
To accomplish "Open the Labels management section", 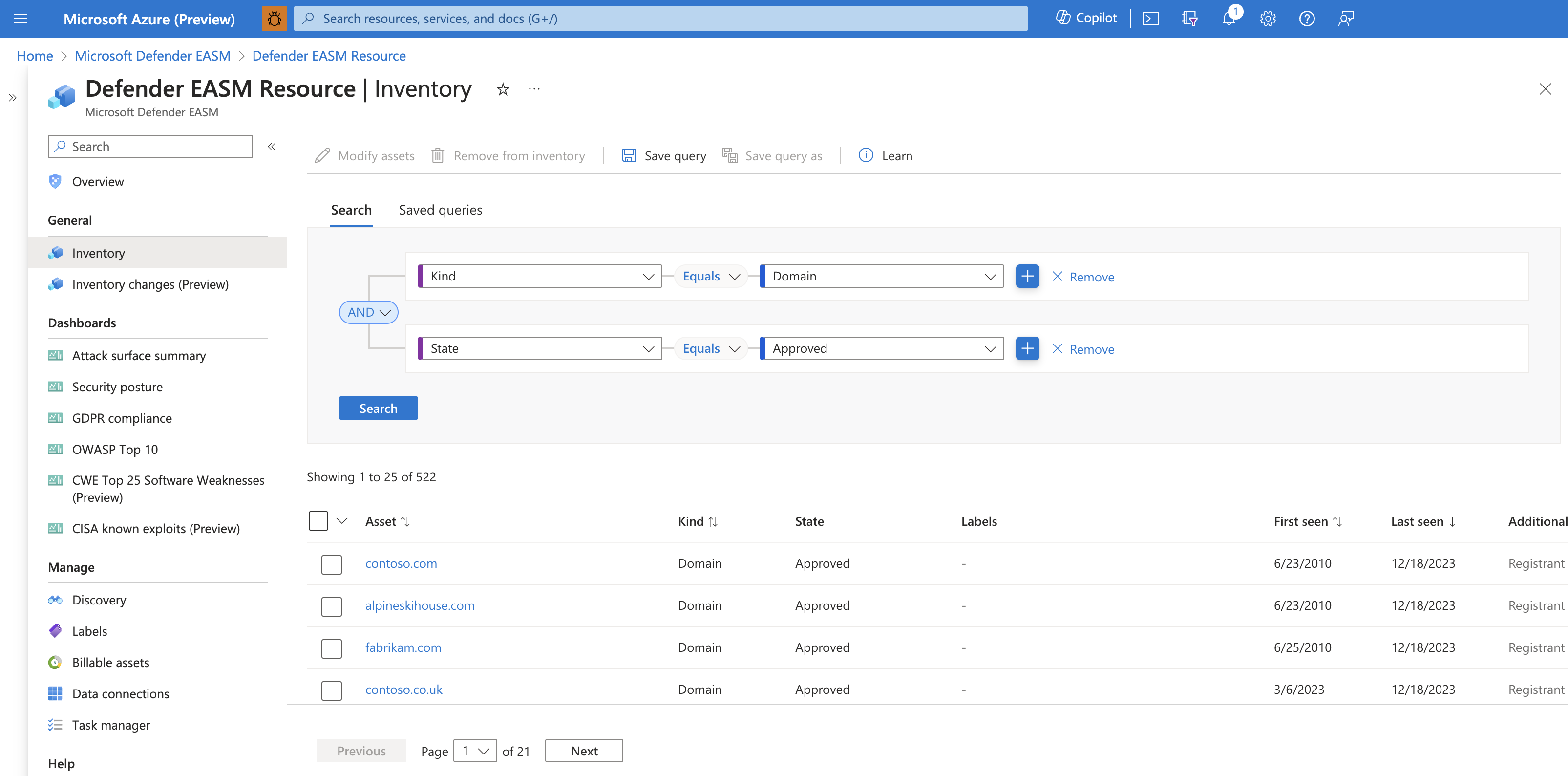I will [x=89, y=631].
